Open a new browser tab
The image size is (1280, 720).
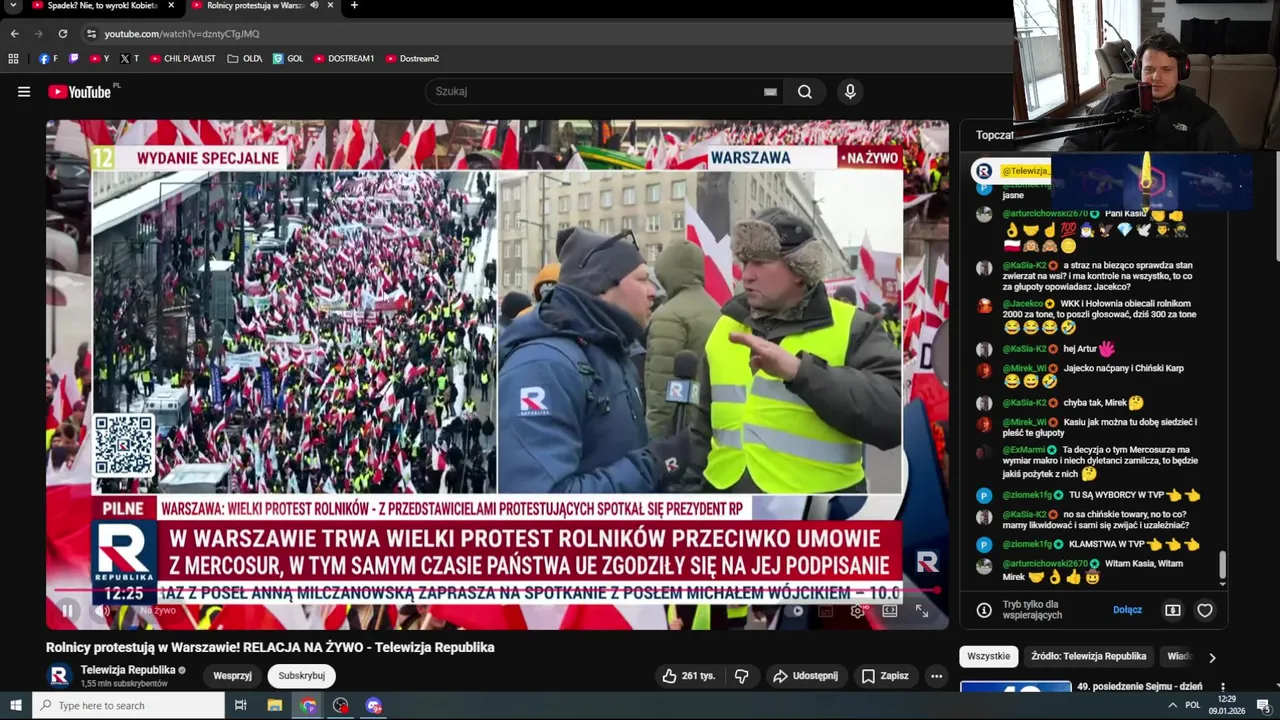tap(354, 6)
